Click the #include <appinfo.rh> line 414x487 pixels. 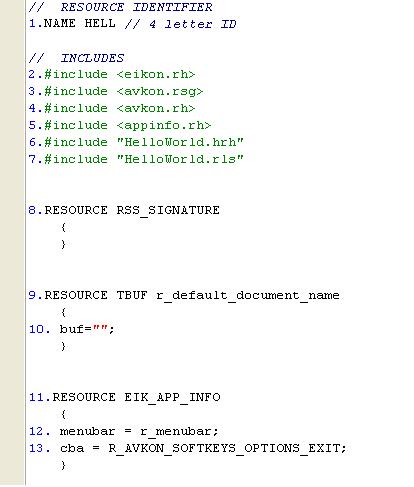(120, 125)
